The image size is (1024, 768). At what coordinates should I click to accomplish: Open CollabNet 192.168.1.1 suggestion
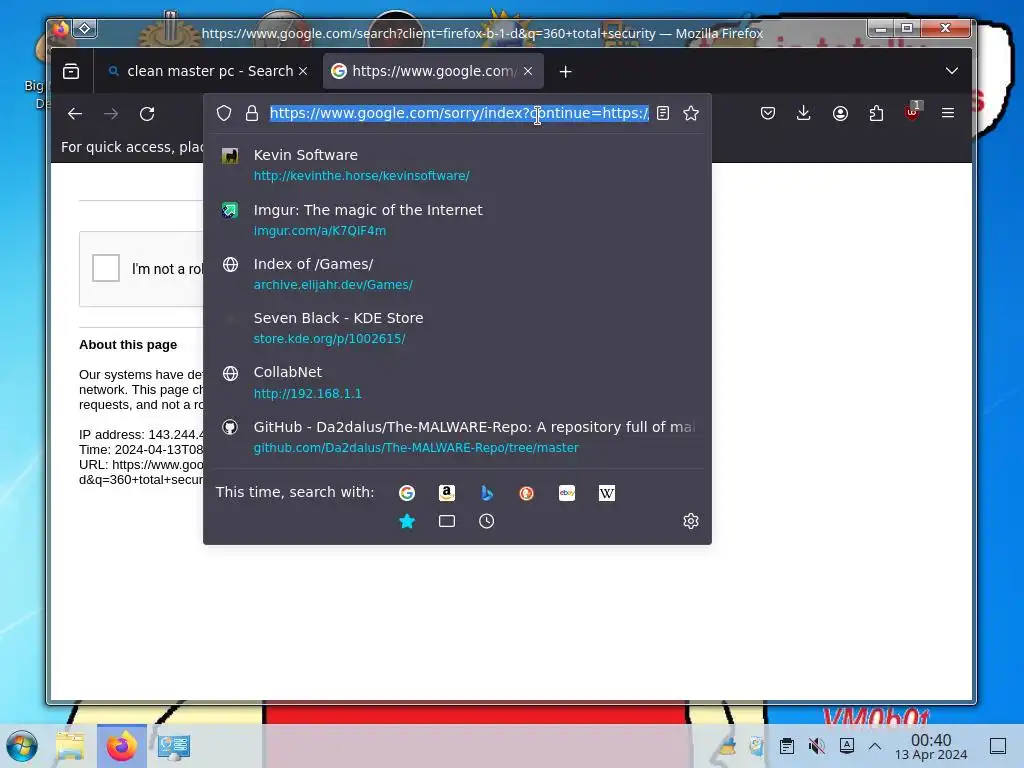457,382
